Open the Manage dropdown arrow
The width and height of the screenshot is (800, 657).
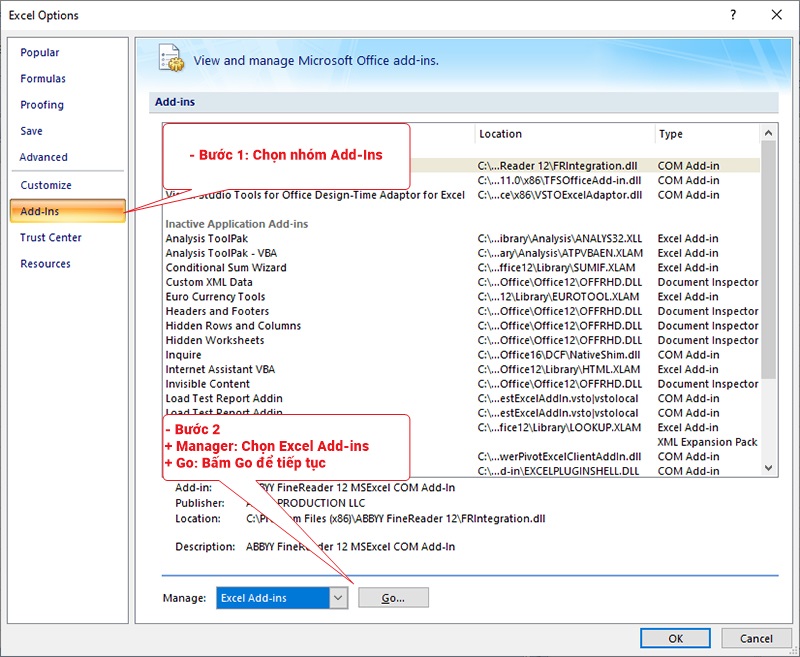click(x=338, y=598)
